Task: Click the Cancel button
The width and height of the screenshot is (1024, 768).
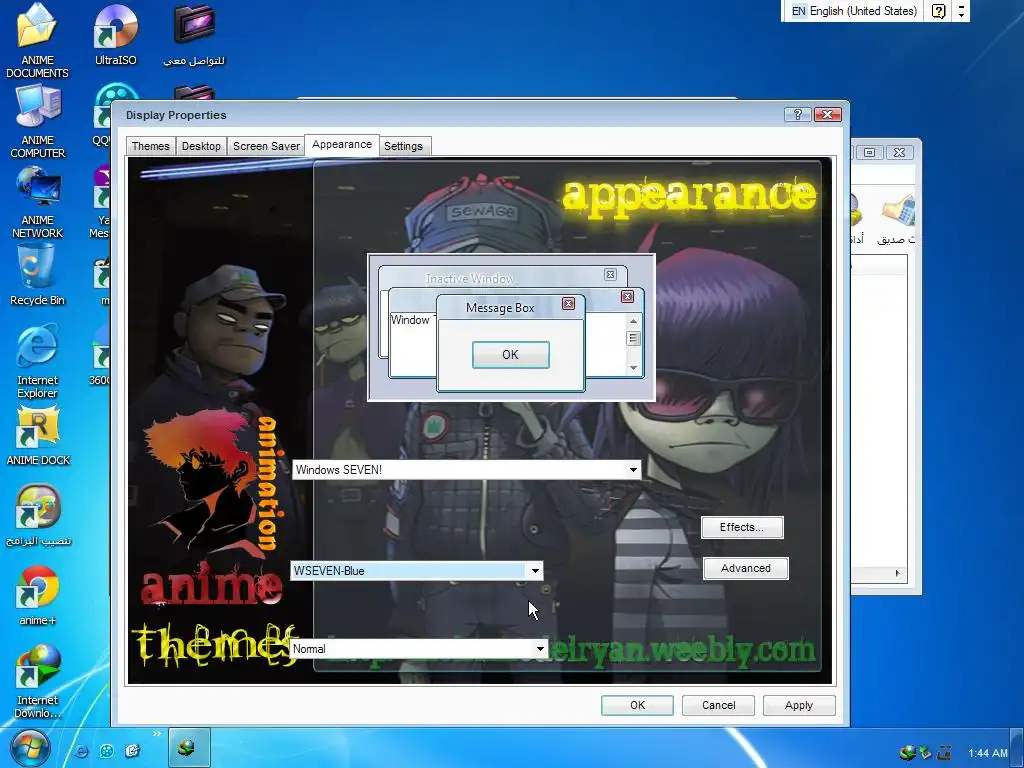Action: click(x=718, y=705)
